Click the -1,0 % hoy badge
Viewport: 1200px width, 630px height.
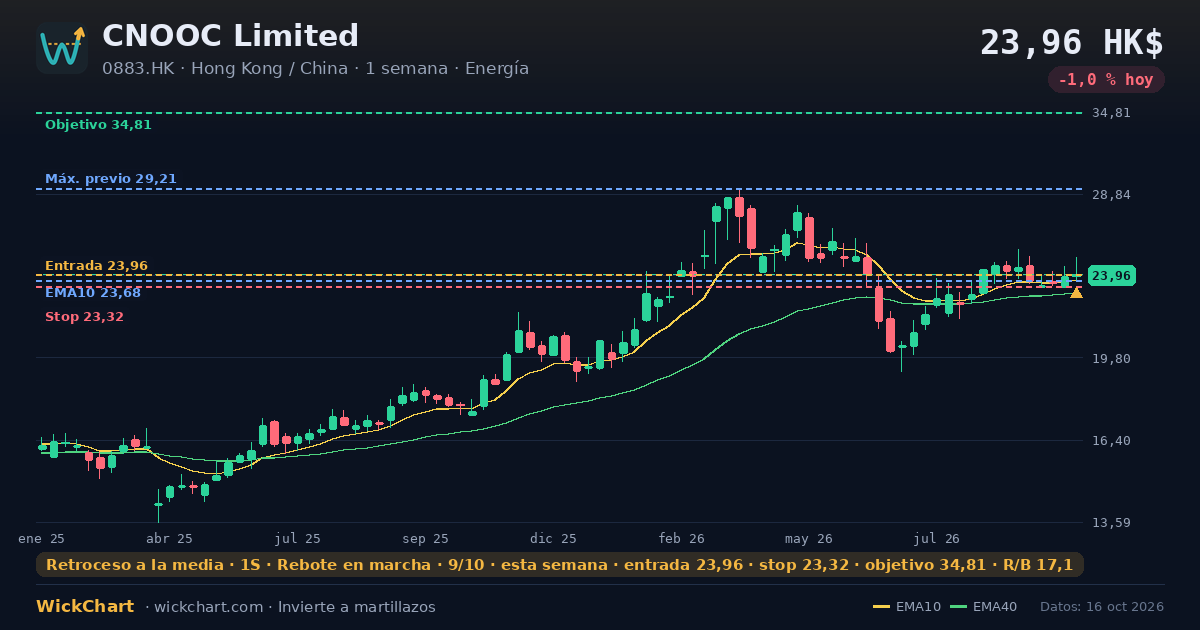(x=1106, y=80)
